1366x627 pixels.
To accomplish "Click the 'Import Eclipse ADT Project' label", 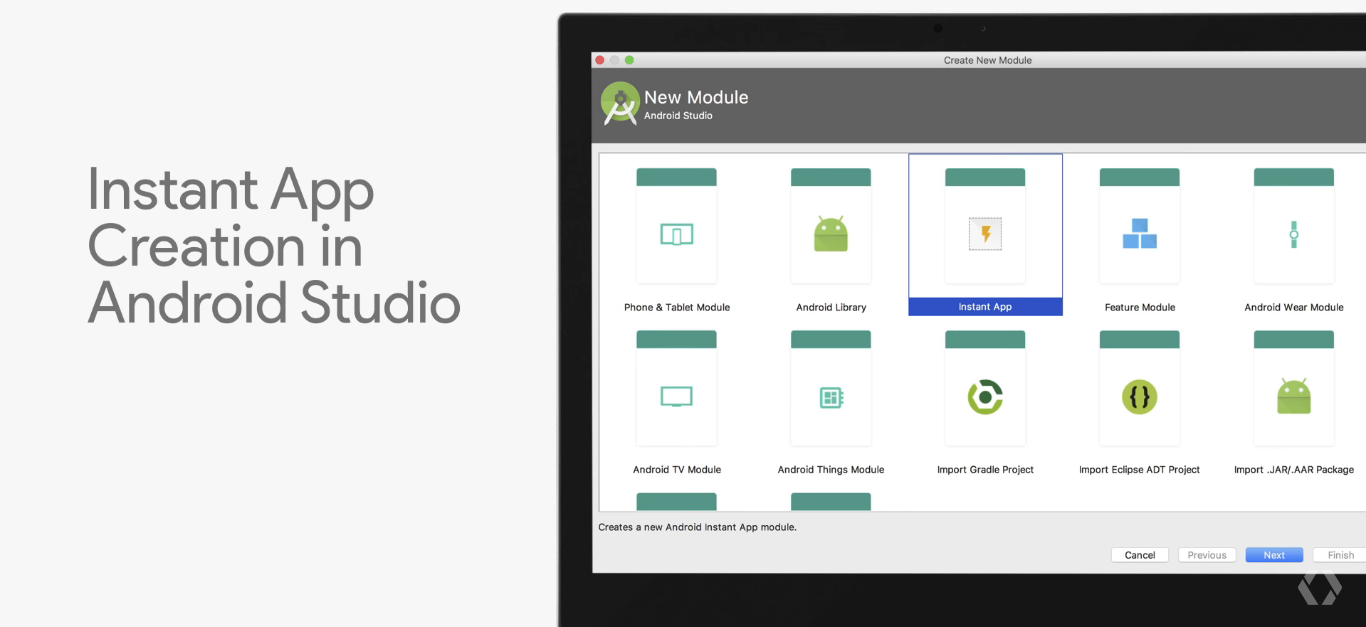I will (1139, 469).
